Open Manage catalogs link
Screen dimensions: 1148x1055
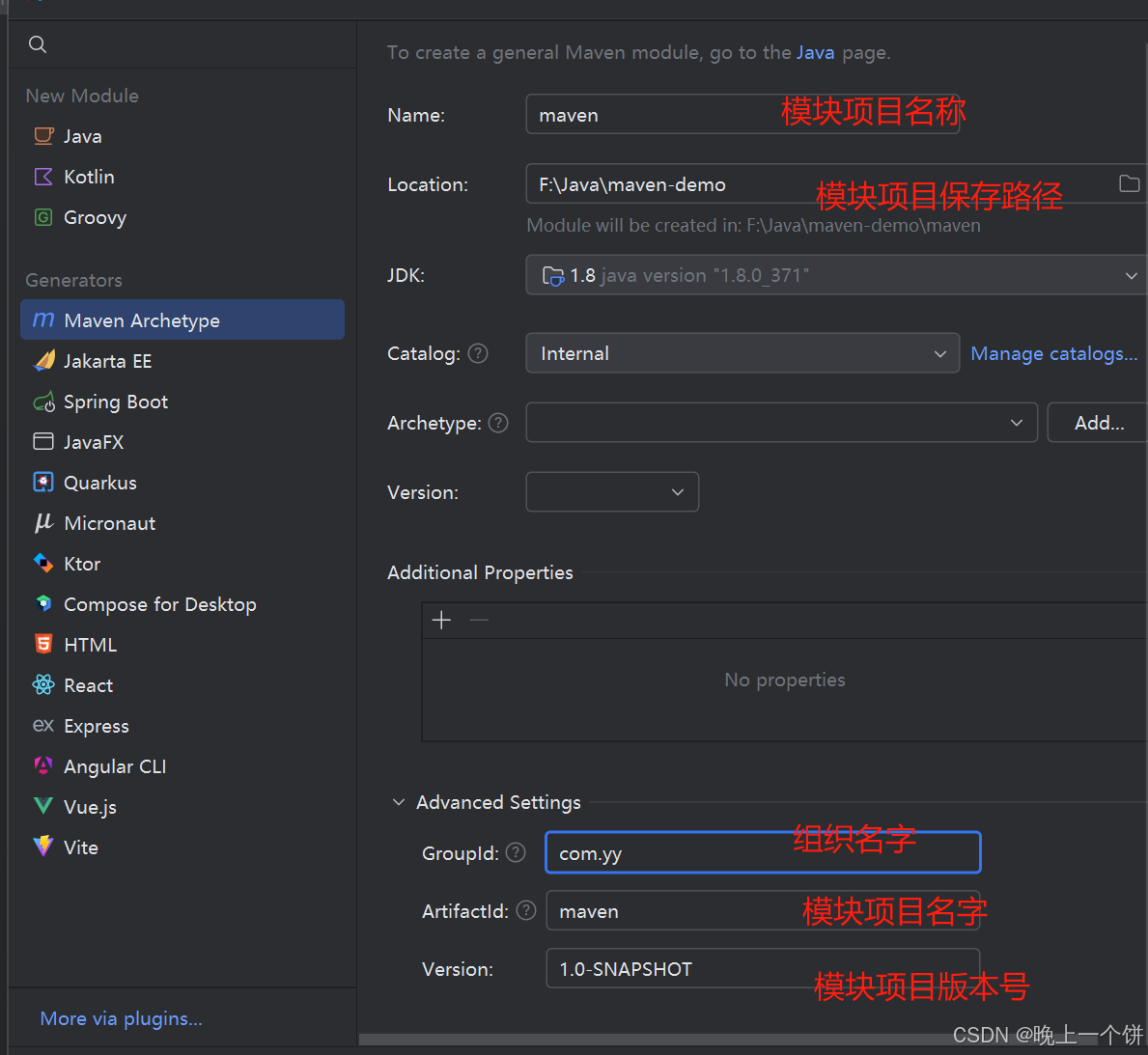click(1053, 353)
